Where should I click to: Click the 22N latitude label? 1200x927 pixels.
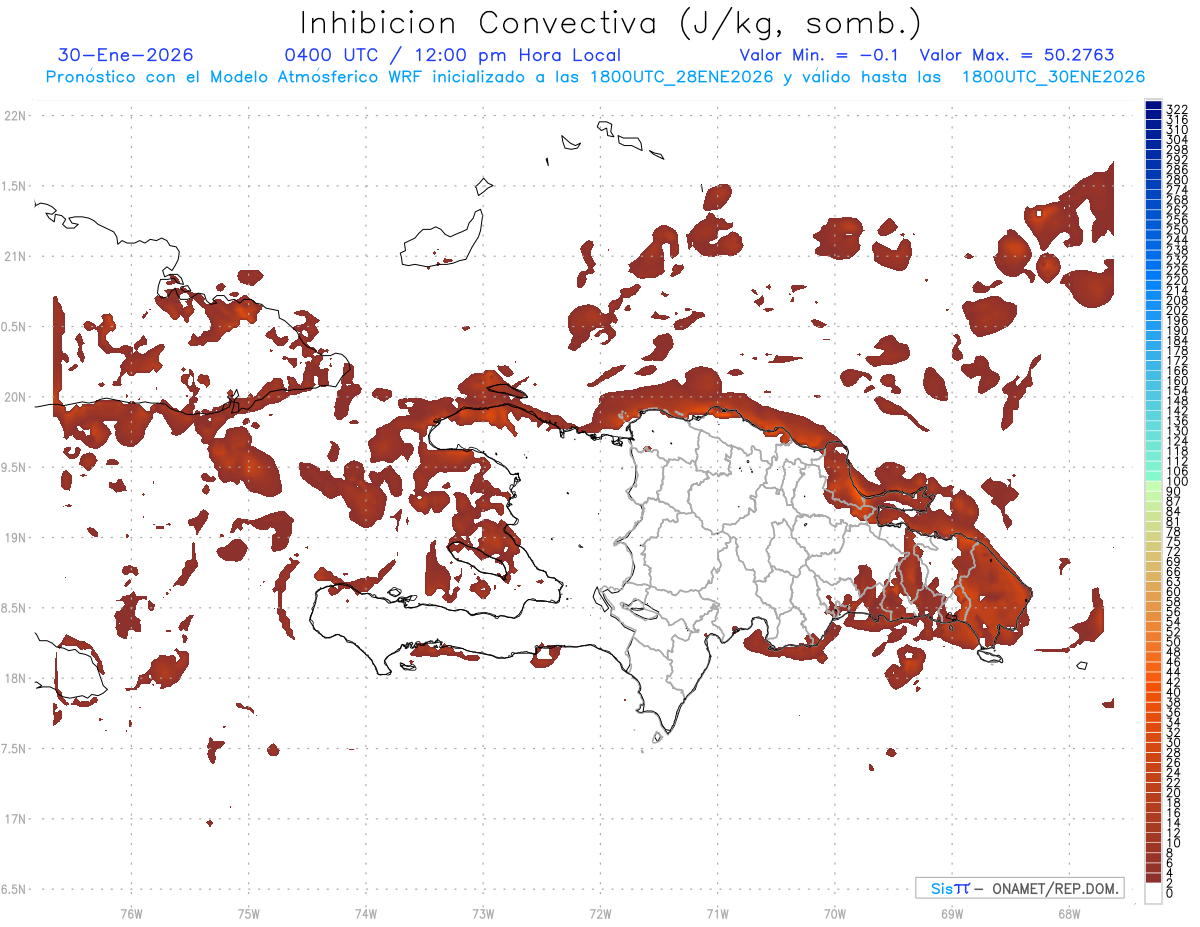pyautogui.click(x=15, y=115)
